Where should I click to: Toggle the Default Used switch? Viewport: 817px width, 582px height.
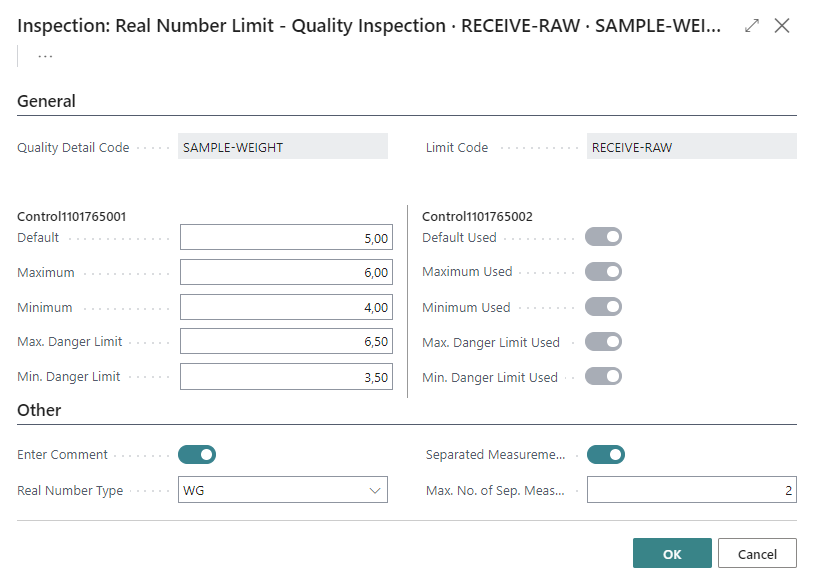point(603,237)
